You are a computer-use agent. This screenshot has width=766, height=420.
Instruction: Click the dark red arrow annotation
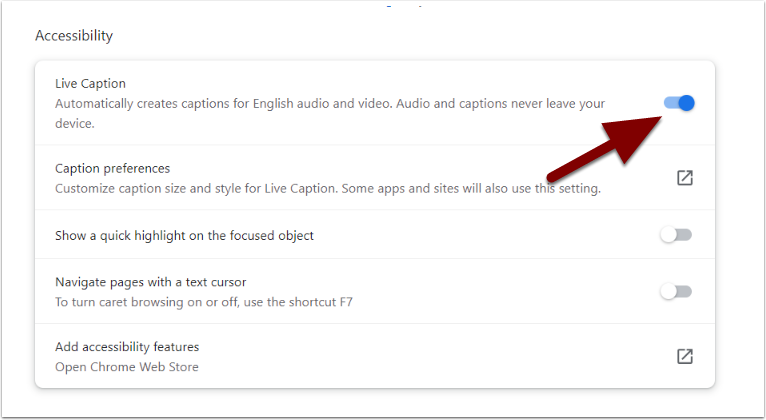pyautogui.click(x=605, y=148)
